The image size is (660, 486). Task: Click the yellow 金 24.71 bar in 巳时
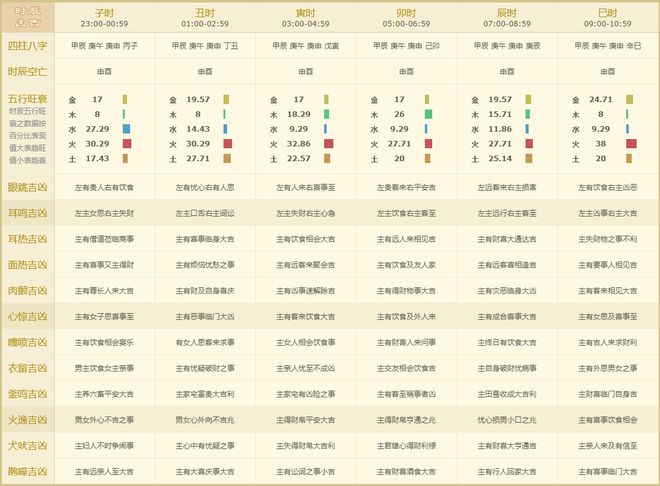tap(629, 99)
